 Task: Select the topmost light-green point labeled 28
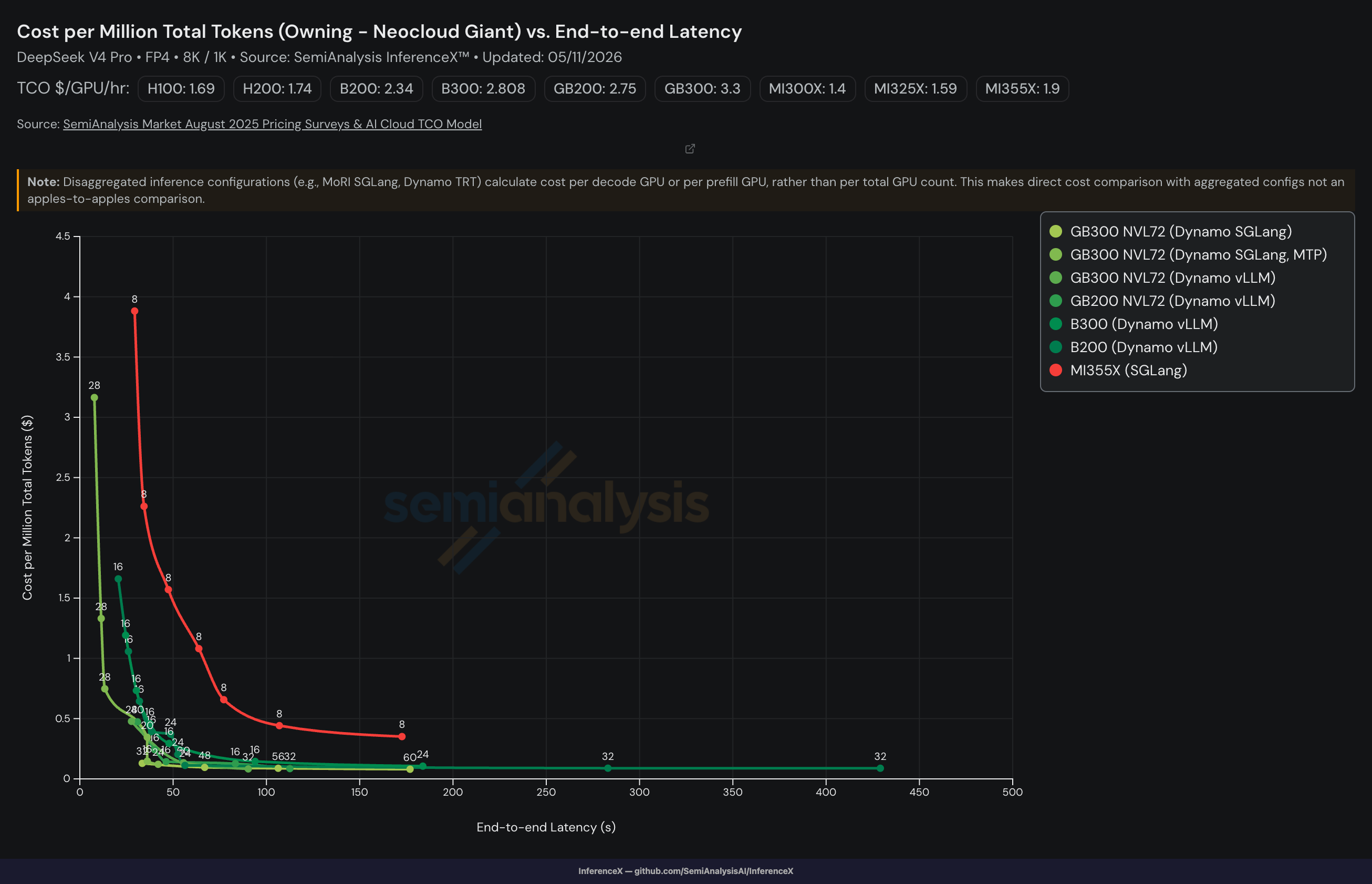pos(94,398)
